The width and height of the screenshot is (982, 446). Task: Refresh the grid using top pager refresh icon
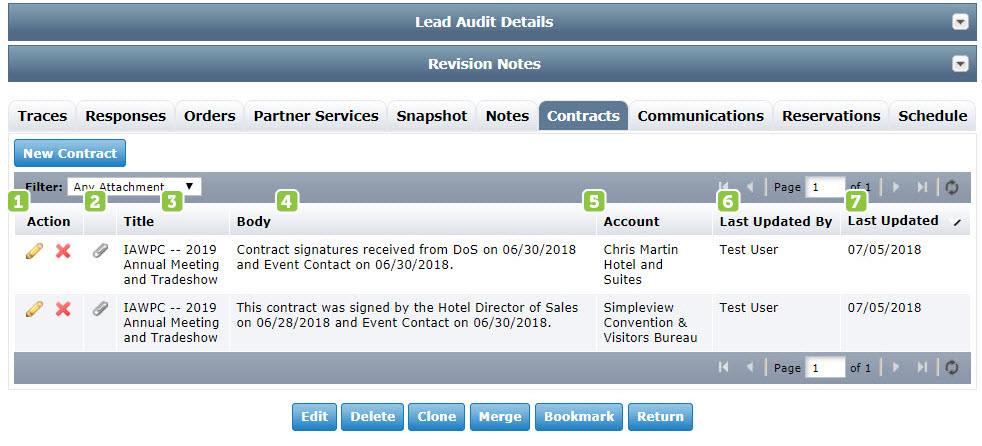pos(952,187)
